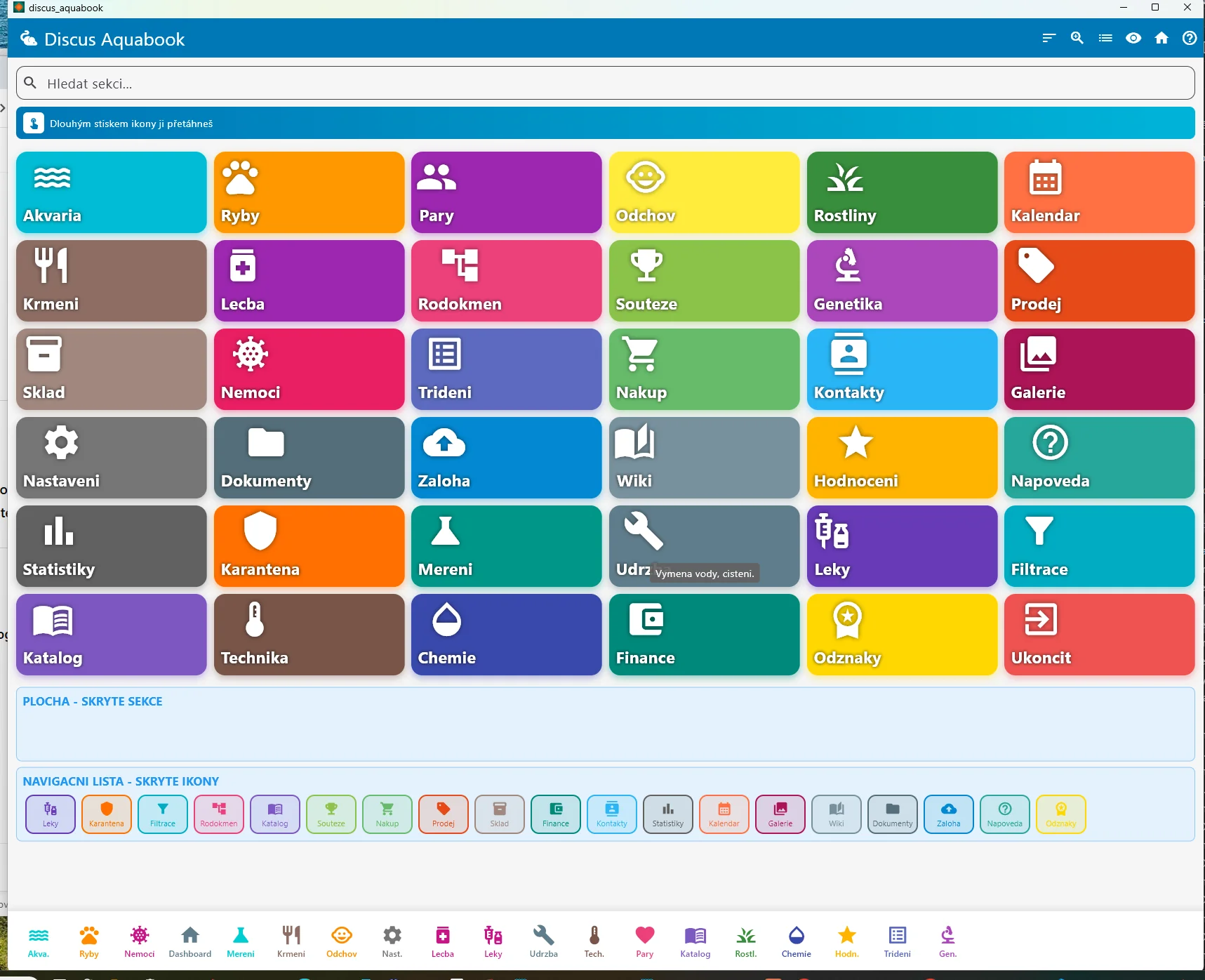Go to home via header house icon
The height and width of the screenshot is (980, 1205).
1161,38
